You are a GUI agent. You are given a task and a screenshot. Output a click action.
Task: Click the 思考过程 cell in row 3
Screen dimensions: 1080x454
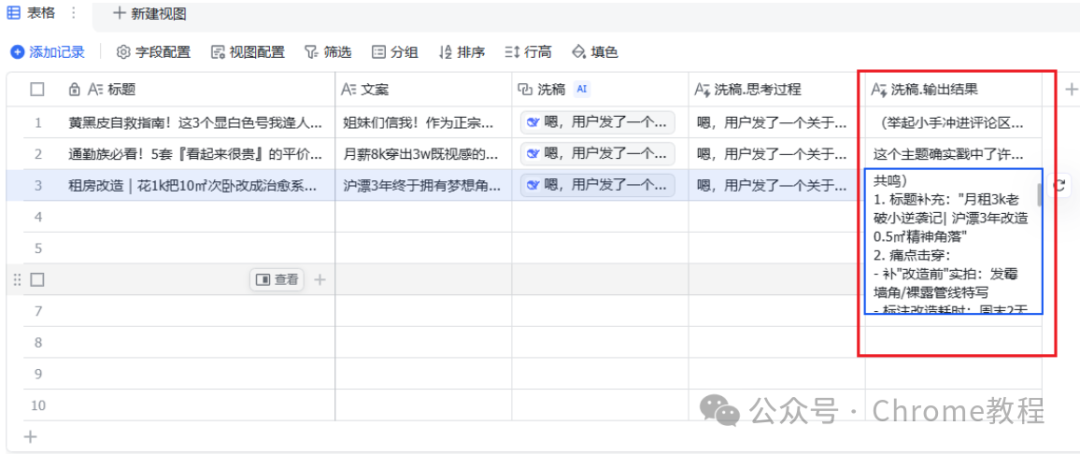[x=777, y=185]
